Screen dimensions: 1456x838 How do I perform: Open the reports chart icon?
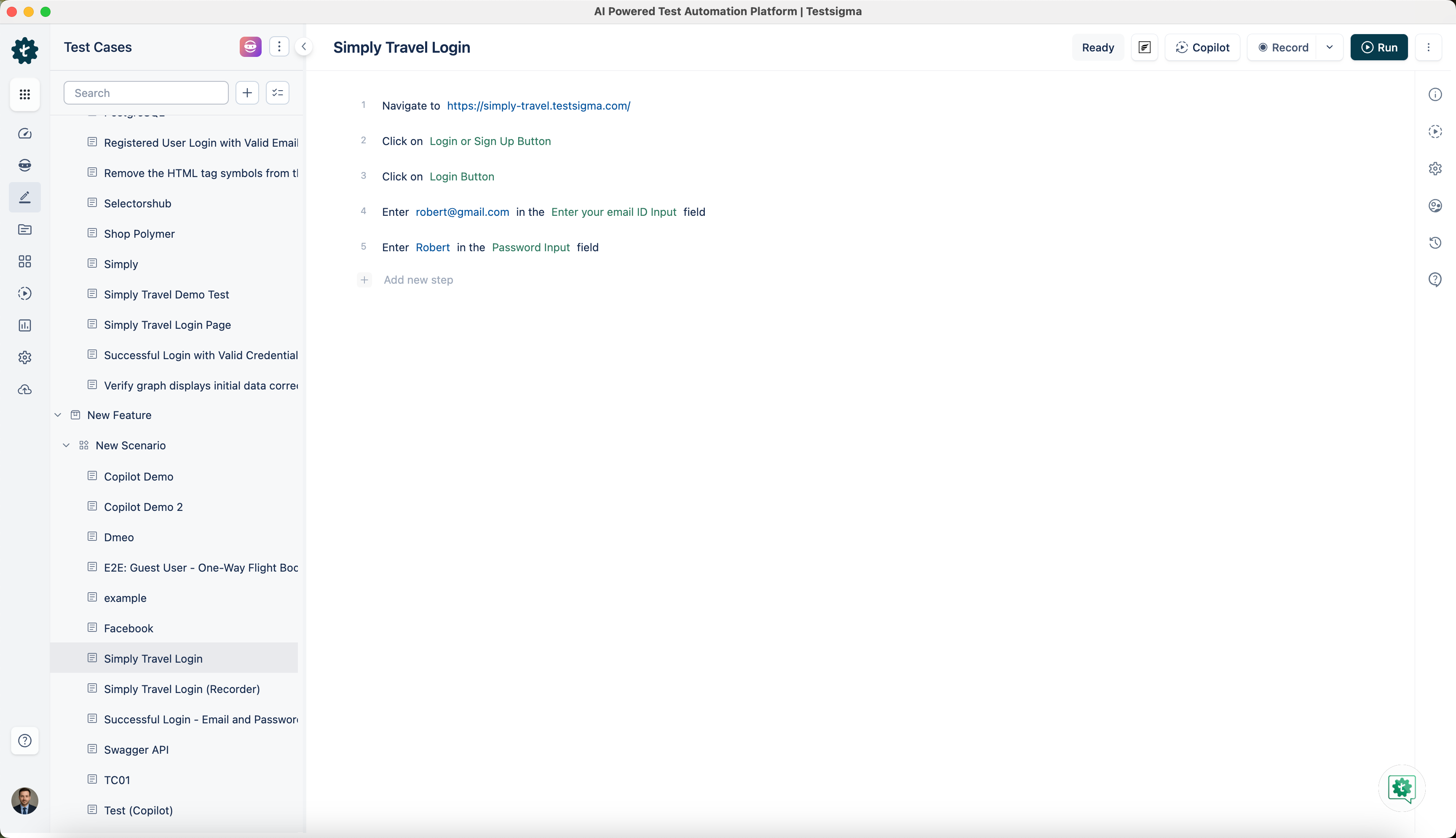pyautogui.click(x=25, y=326)
